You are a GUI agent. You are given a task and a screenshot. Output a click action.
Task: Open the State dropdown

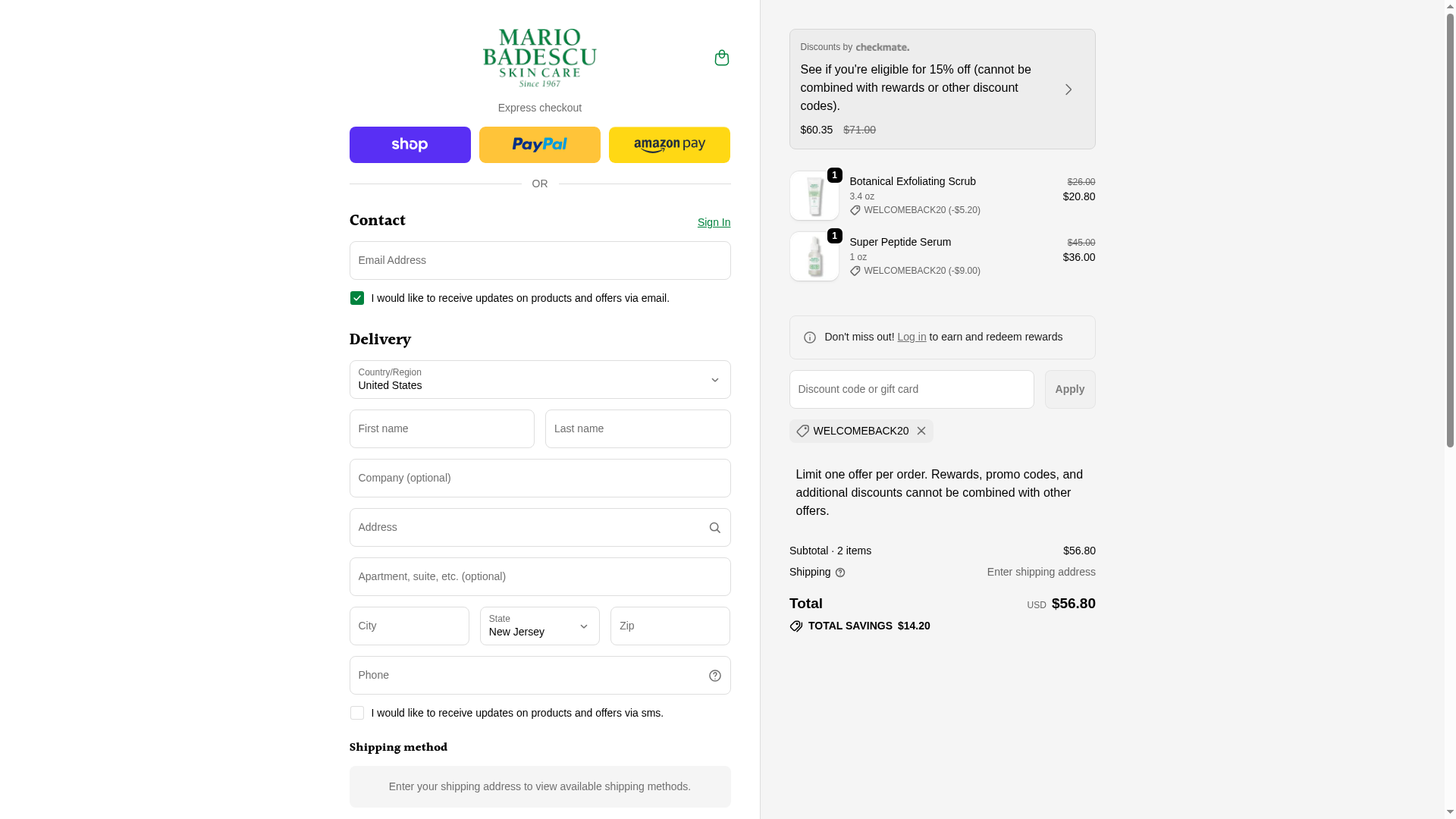[x=539, y=626]
